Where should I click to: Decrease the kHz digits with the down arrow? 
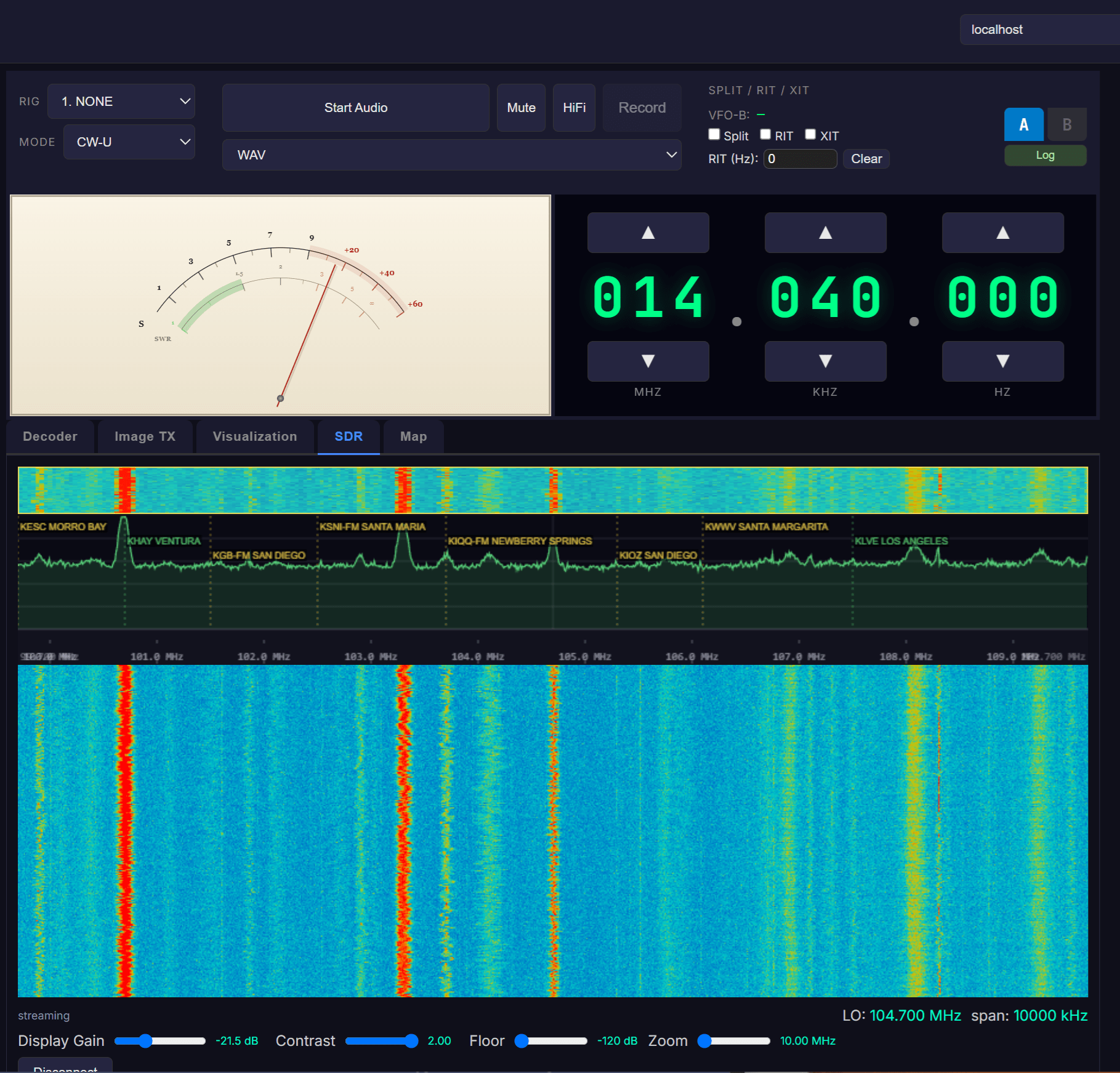tap(825, 361)
